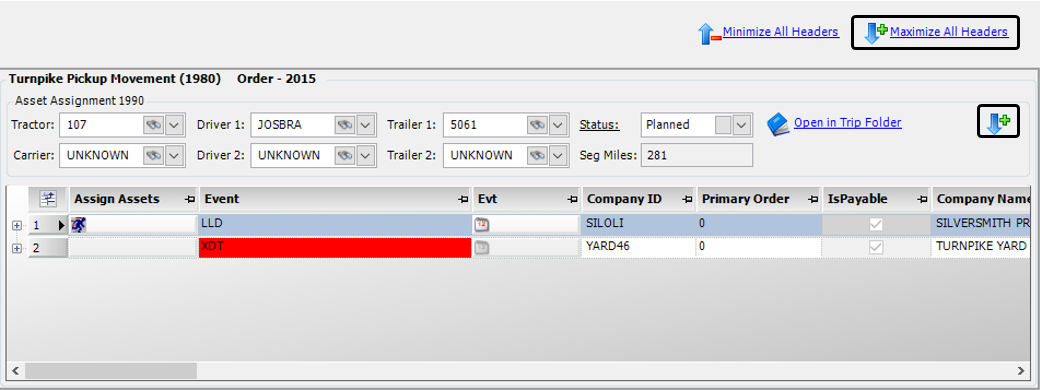
Task: Click the calendar Evt icon in LLD row
Action: pyautogui.click(x=482, y=225)
